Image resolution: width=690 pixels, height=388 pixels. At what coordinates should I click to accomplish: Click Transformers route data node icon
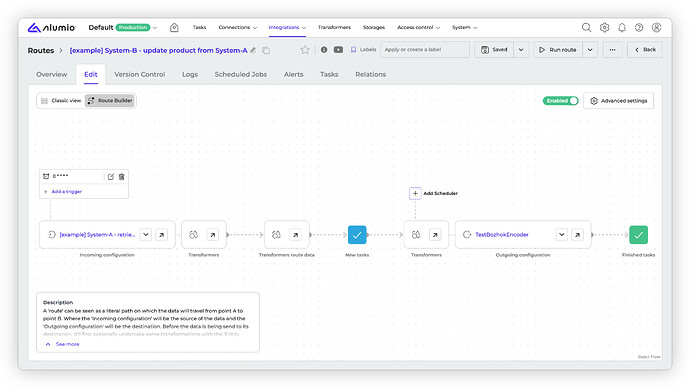[x=276, y=234]
